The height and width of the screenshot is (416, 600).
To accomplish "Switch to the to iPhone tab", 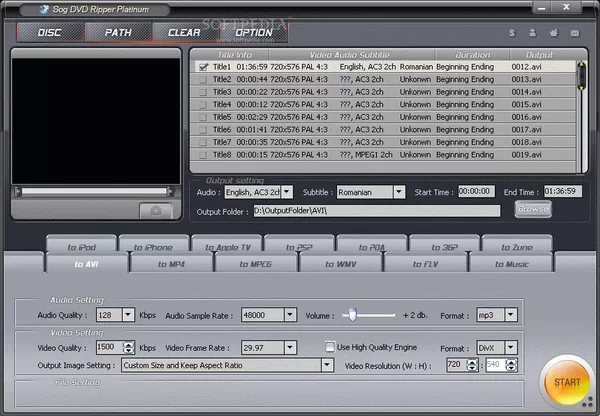I will [153, 245].
